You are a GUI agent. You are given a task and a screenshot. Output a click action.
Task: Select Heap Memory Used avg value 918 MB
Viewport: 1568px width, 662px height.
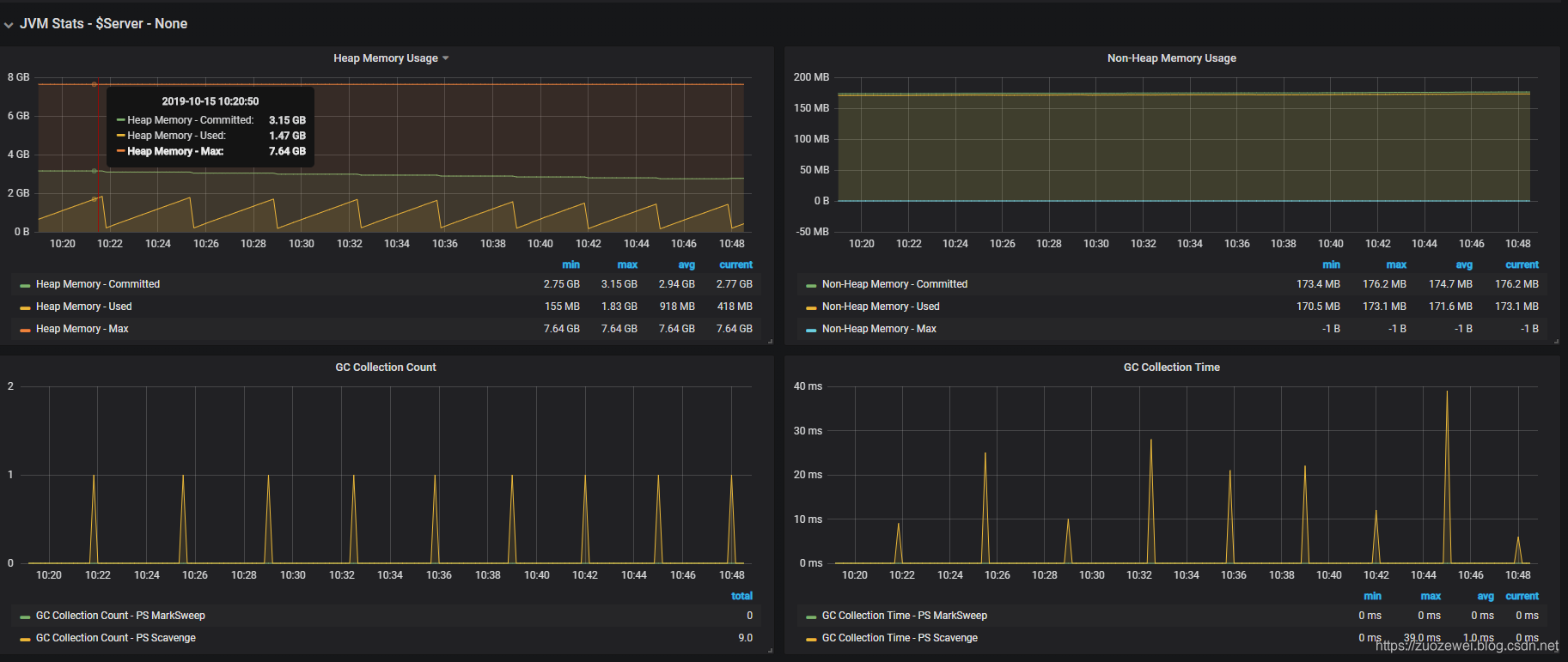677,307
